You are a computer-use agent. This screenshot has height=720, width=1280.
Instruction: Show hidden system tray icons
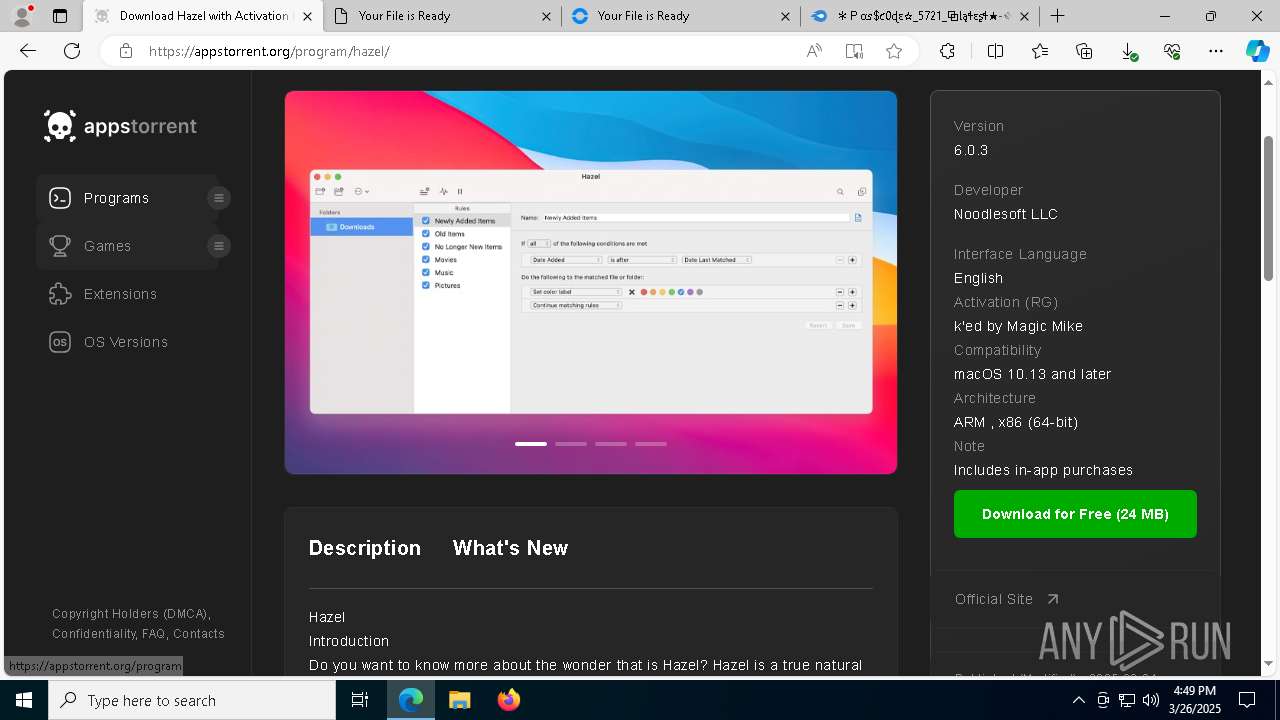[1078, 700]
